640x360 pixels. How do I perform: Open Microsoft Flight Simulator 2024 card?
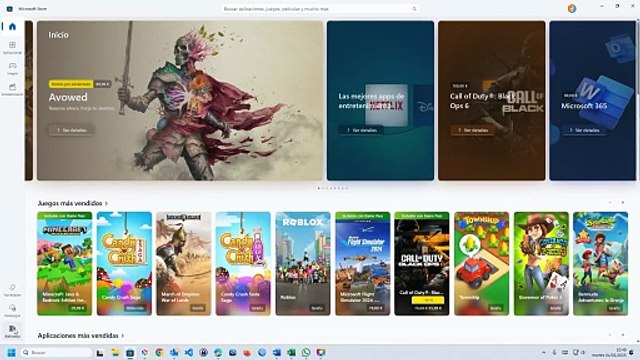362,263
